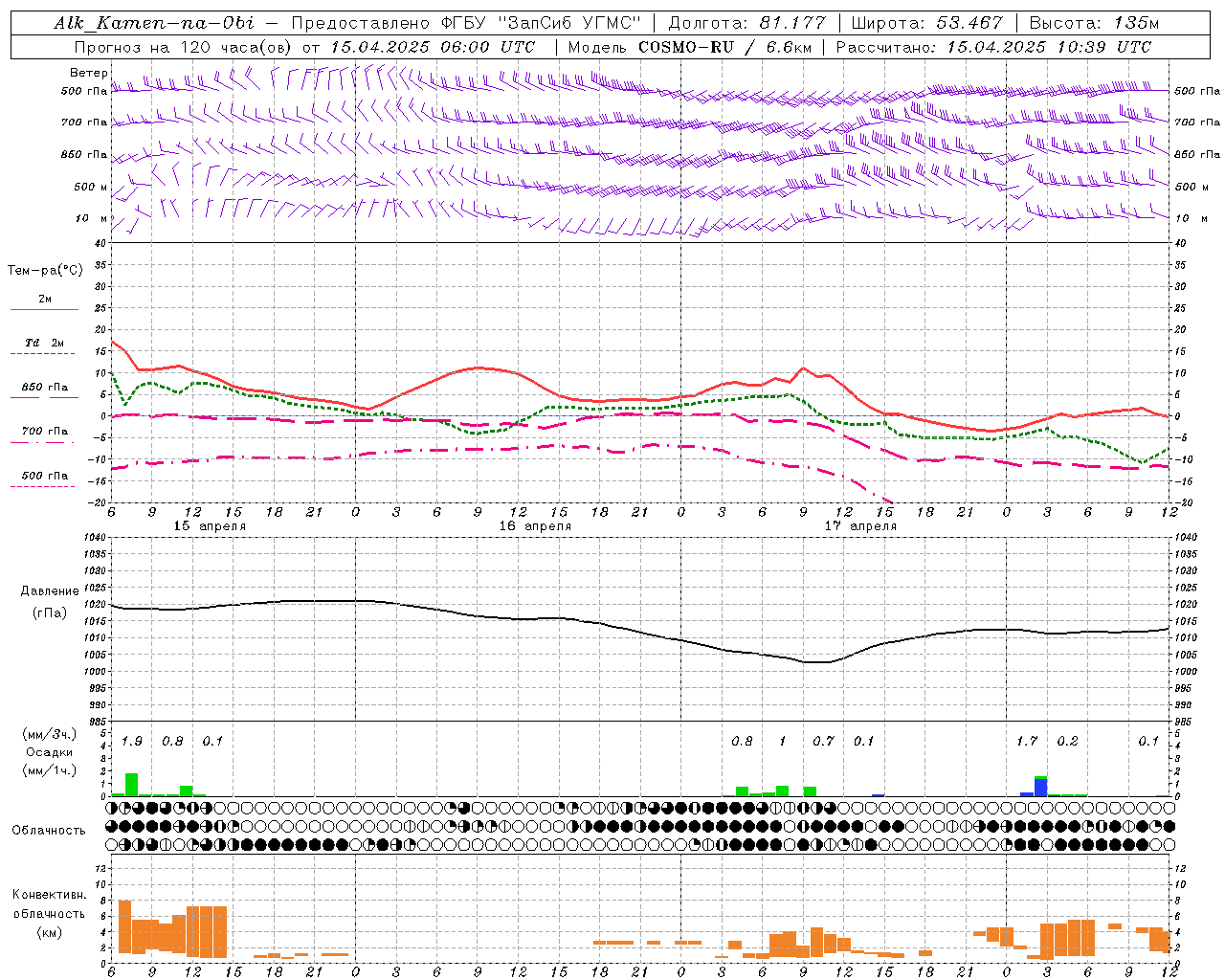Click the 1.9 precipitation value
Screen dimensions: 1225x980
click(132, 742)
